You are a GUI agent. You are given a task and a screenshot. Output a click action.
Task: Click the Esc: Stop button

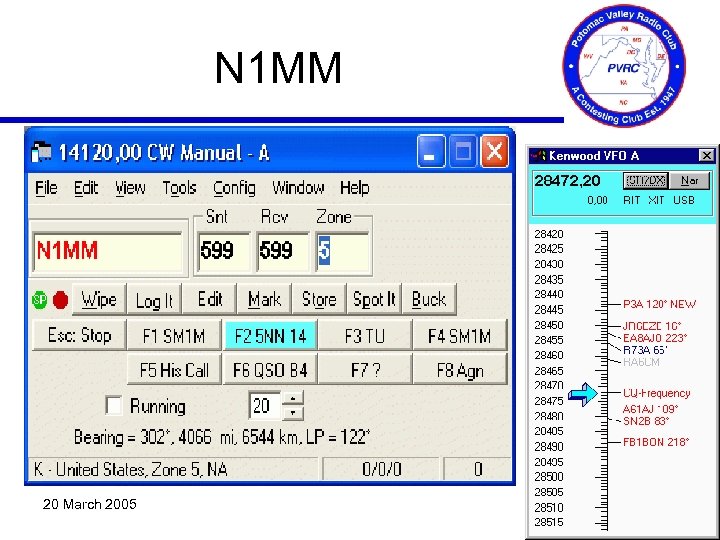click(x=79, y=336)
